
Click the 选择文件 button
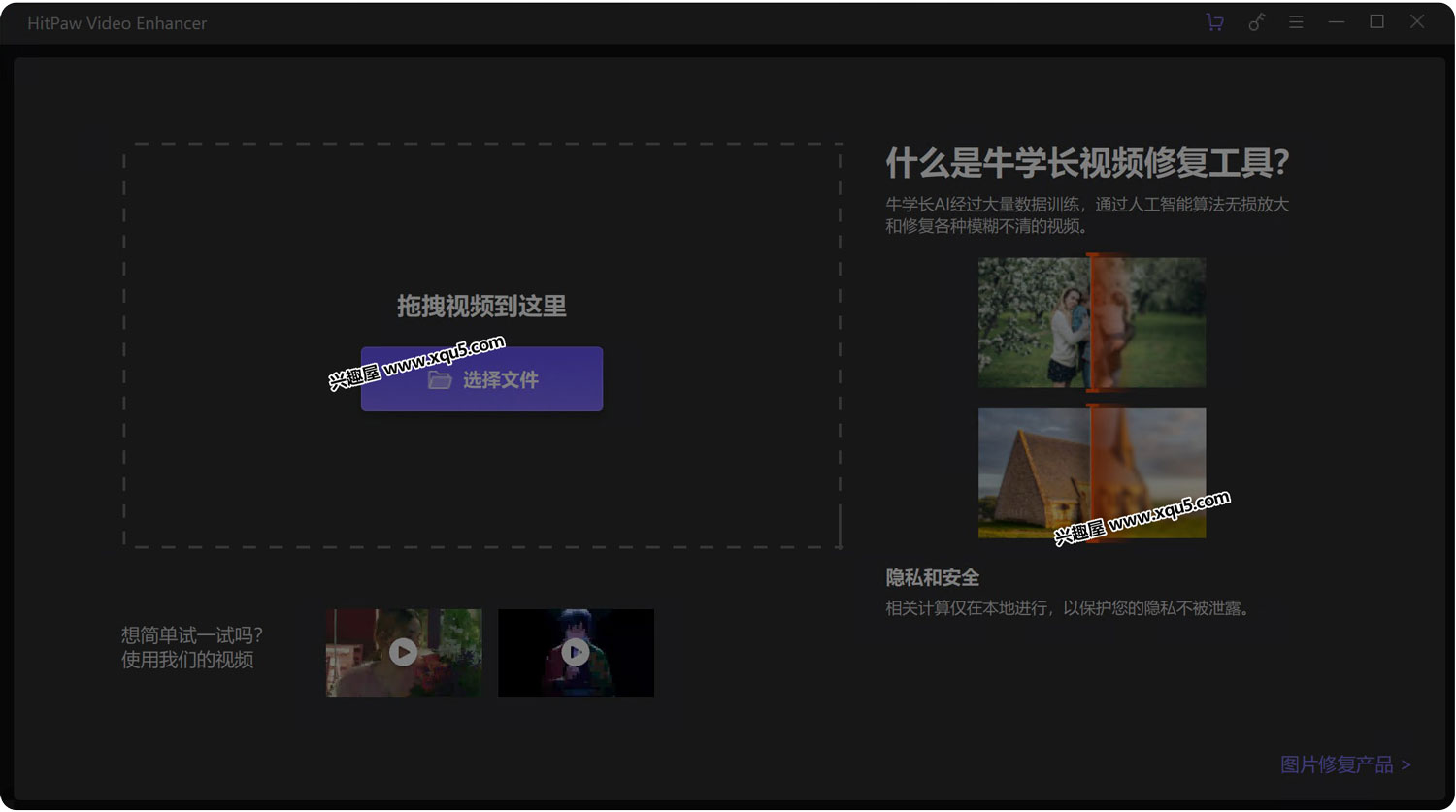[481, 379]
